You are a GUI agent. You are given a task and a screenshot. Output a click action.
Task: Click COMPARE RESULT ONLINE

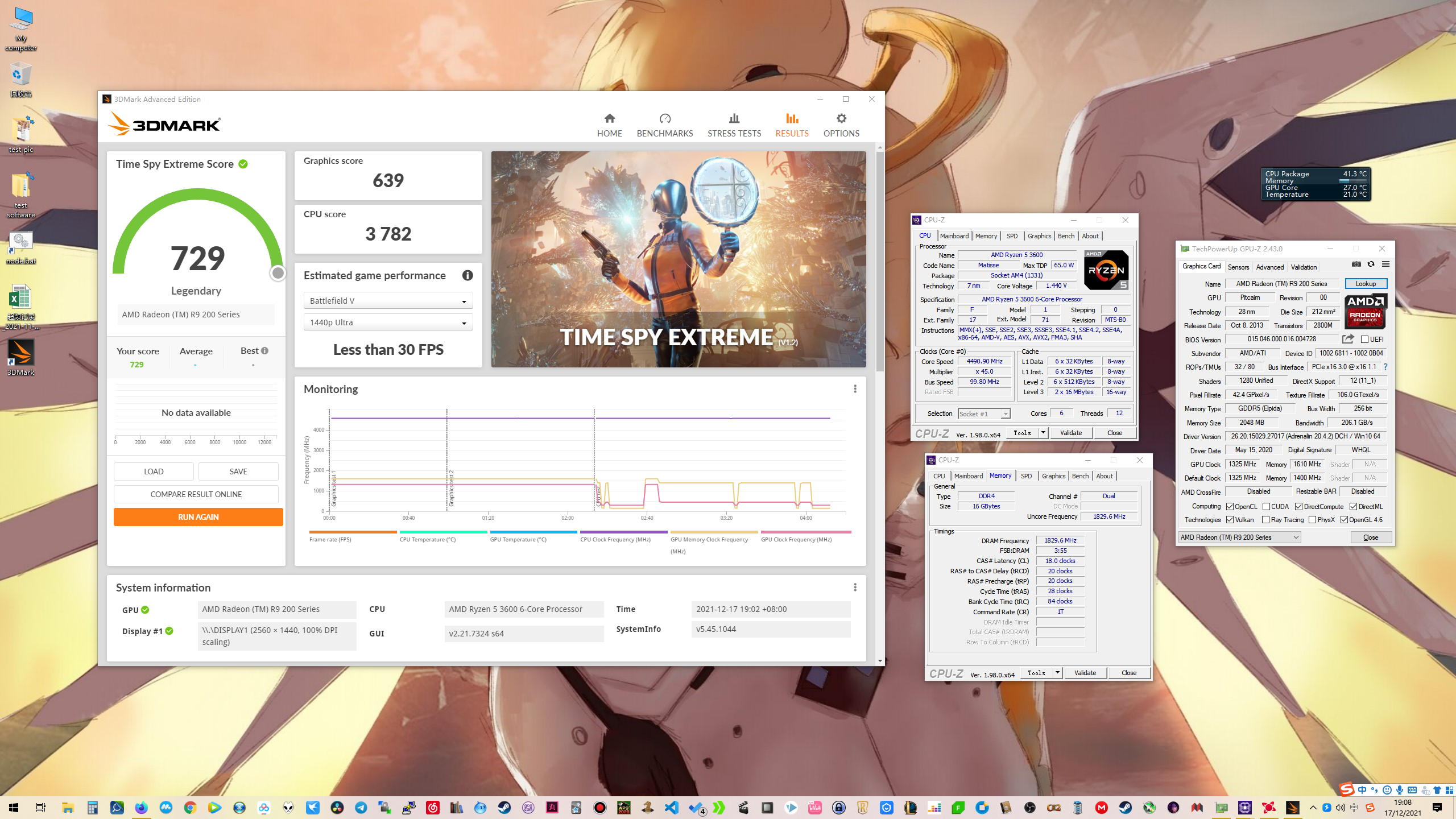pyautogui.click(x=196, y=494)
